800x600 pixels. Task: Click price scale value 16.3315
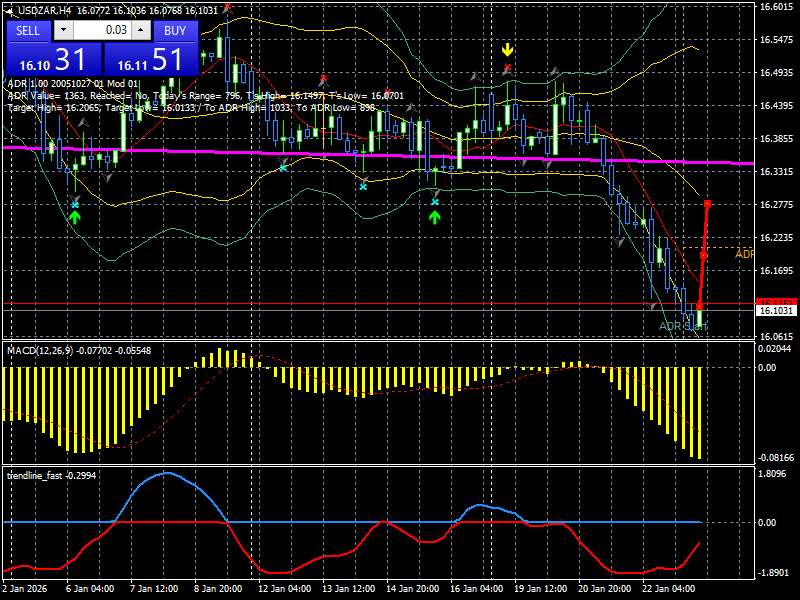point(776,171)
